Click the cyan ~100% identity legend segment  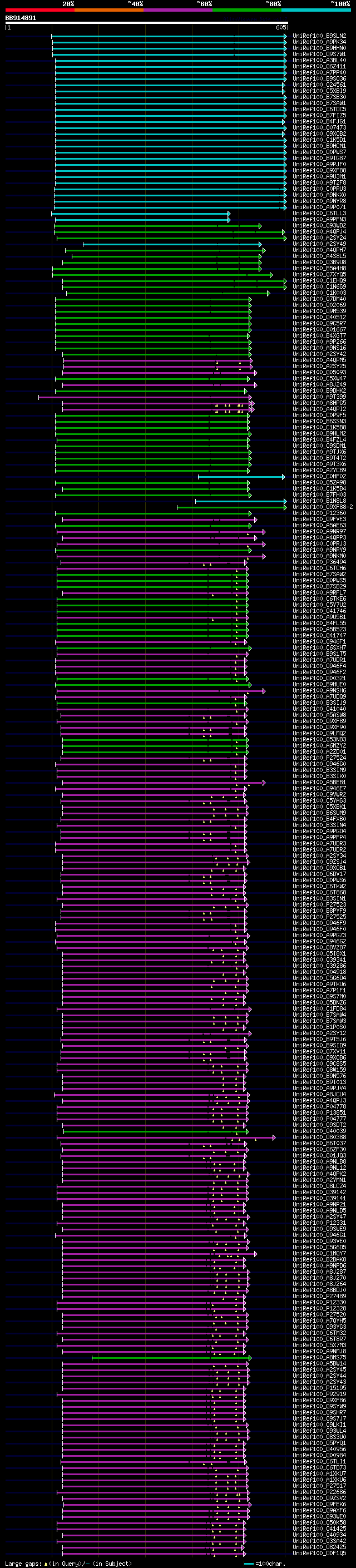(316, 10)
